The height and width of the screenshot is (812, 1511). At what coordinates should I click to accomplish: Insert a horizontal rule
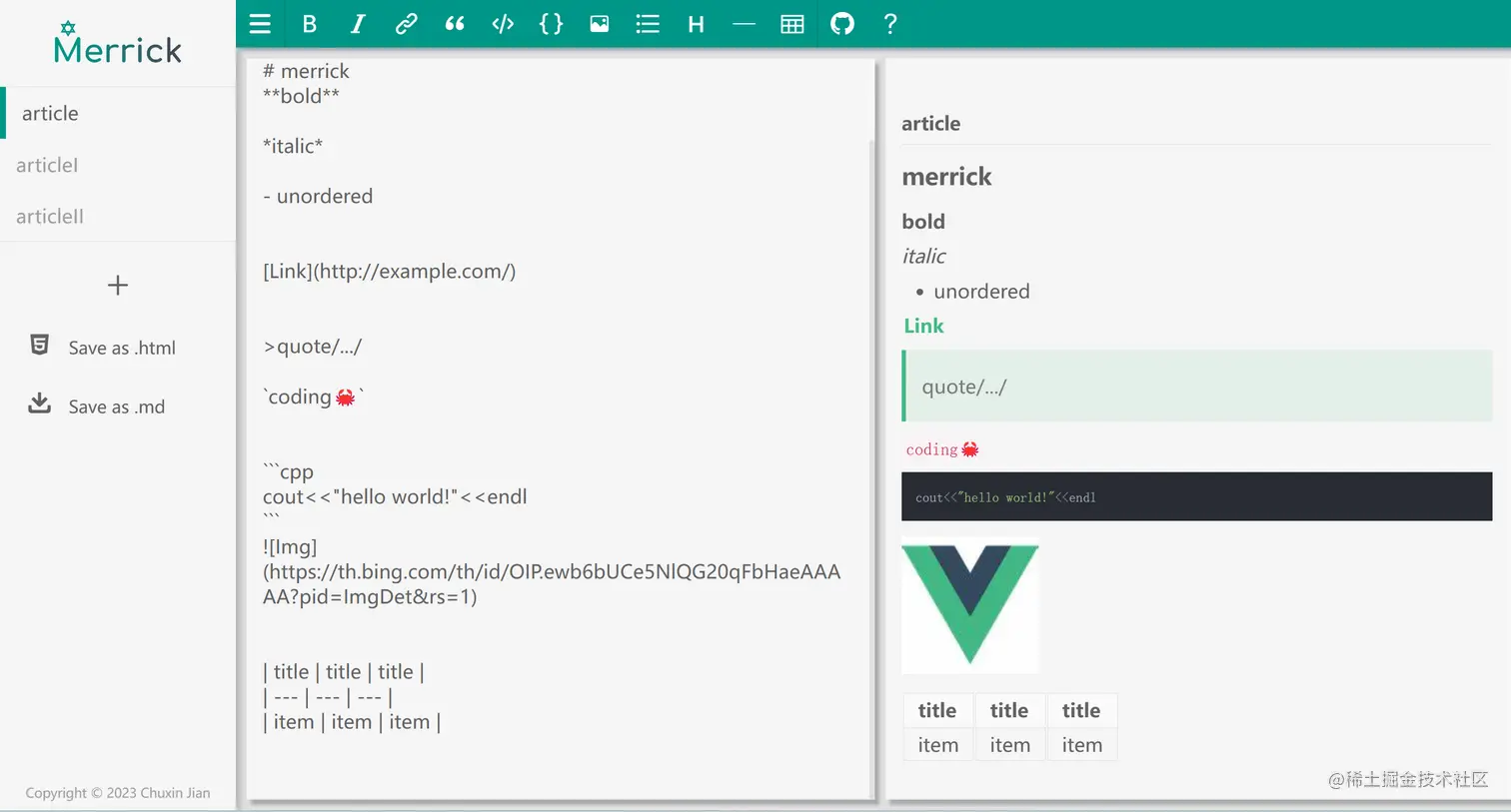click(744, 24)
